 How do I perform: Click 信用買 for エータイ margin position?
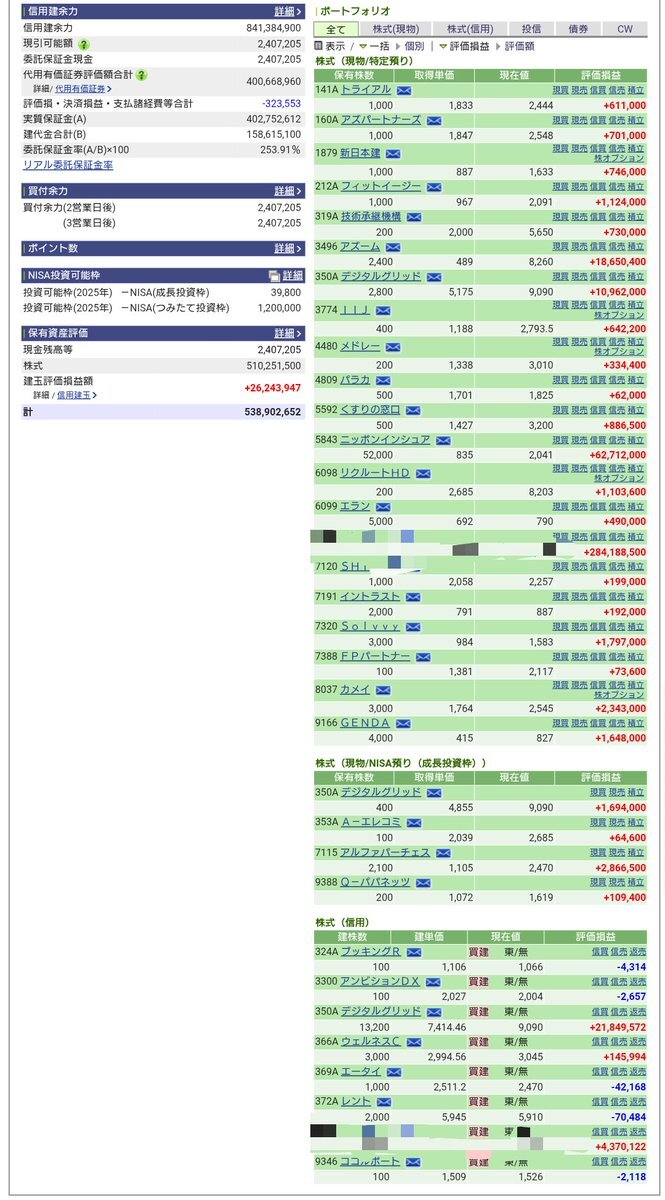click(x=599, y=1071)
